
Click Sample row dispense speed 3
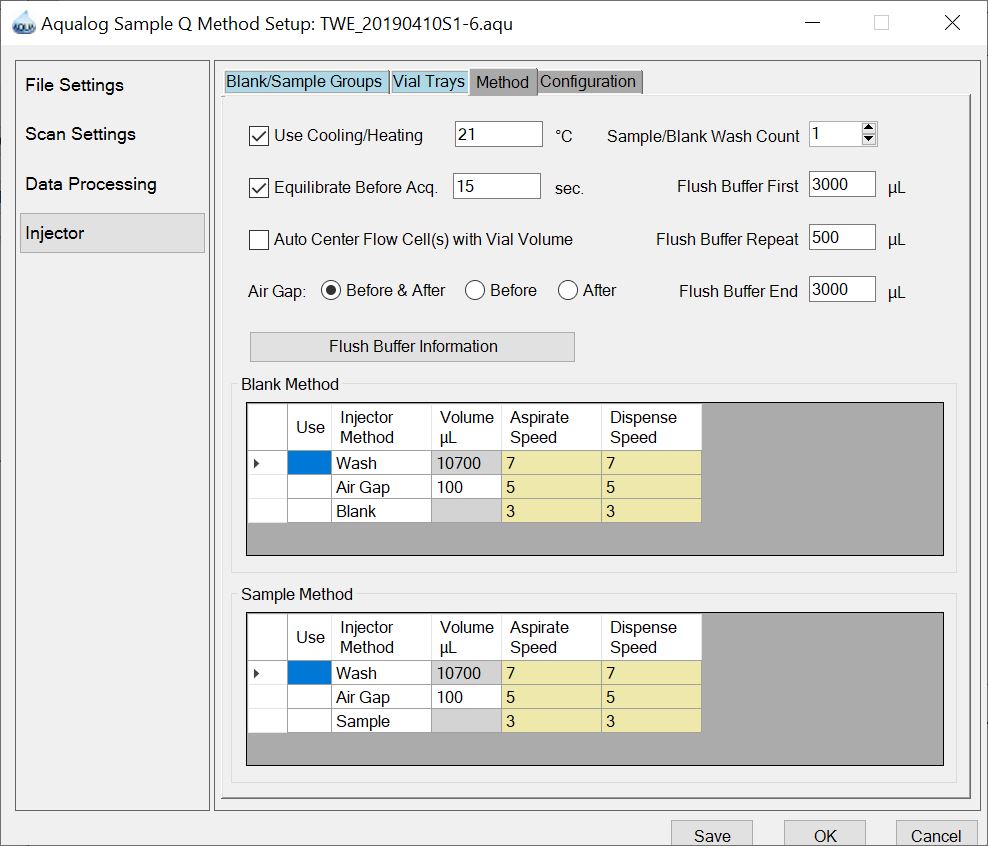click(652, 721)
